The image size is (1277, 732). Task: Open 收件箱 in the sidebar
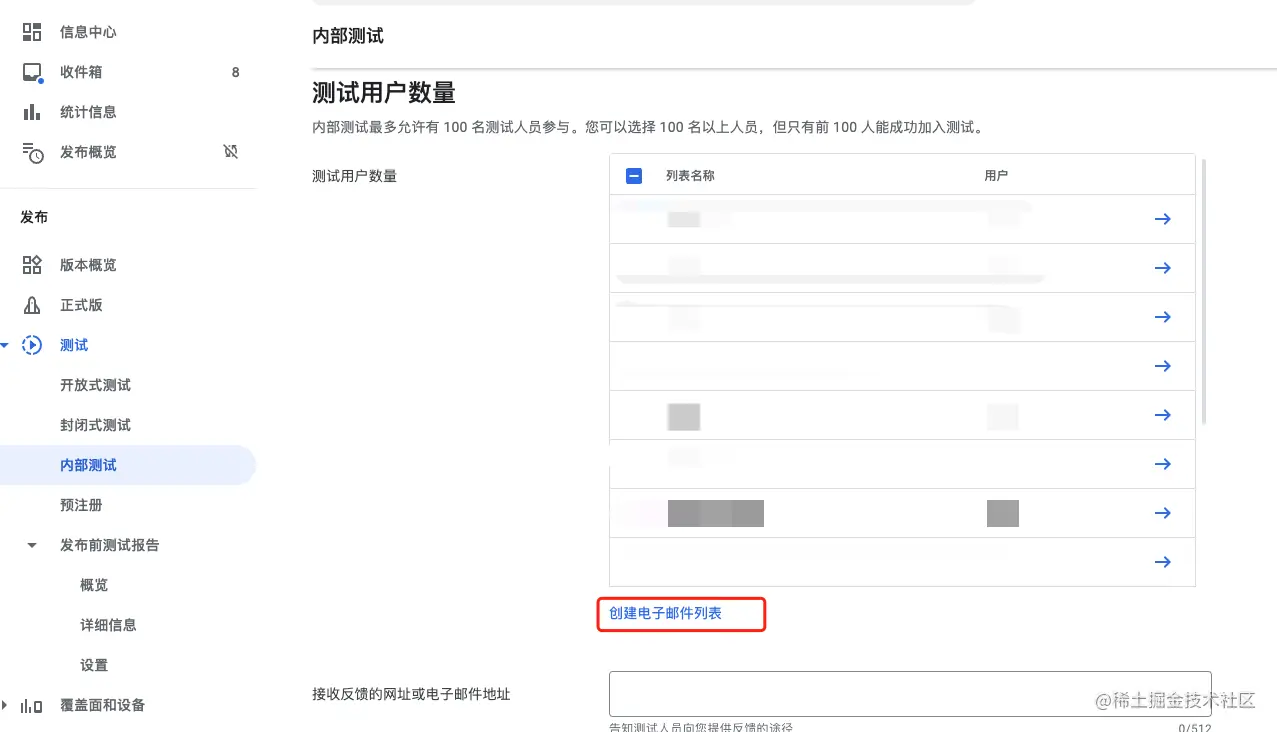point(81,72)
